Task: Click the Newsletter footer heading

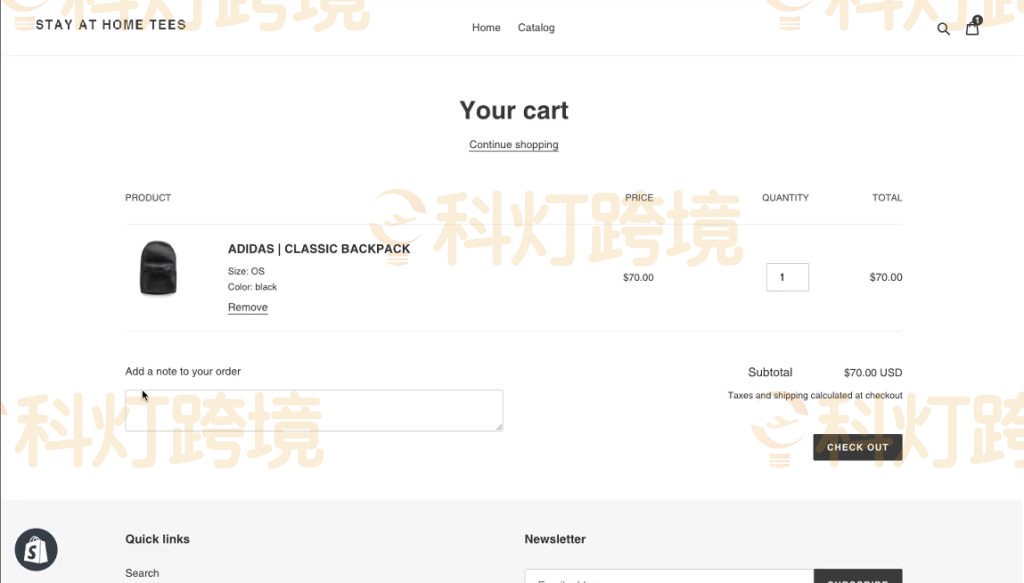Action: 555,539
